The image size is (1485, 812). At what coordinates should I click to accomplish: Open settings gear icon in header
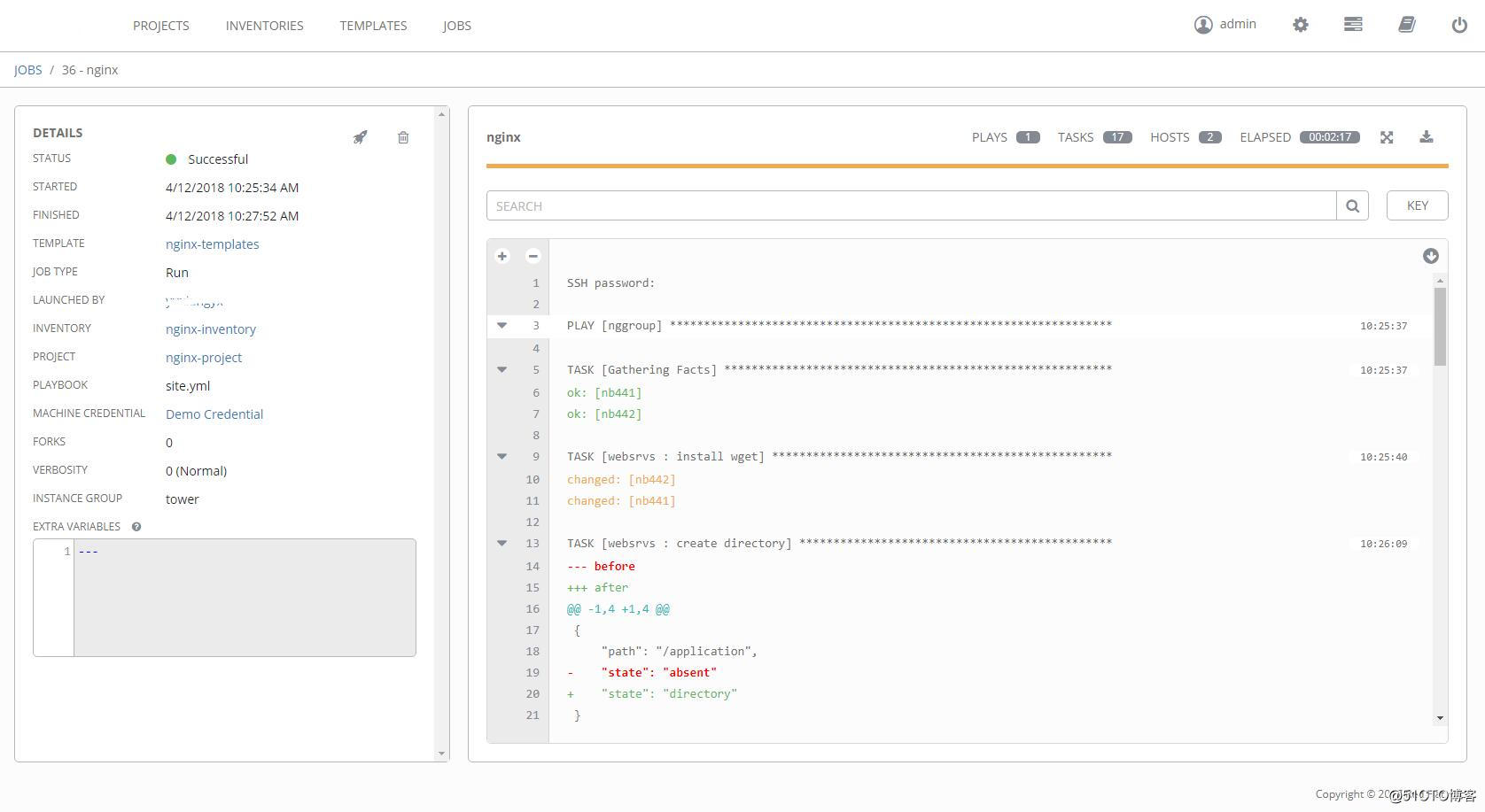pos(1300,25)
